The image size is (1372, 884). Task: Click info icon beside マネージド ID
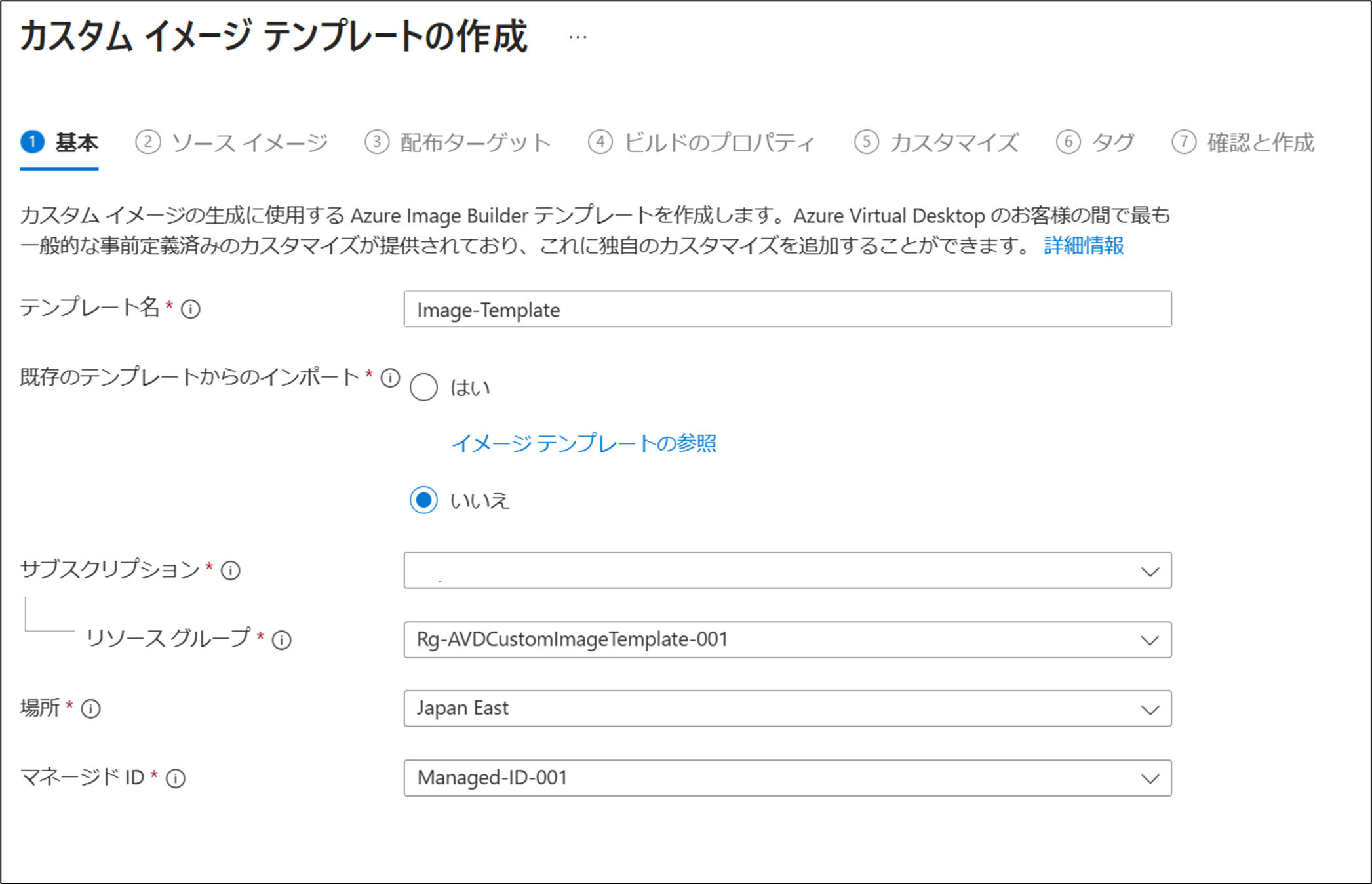point(176,778)
